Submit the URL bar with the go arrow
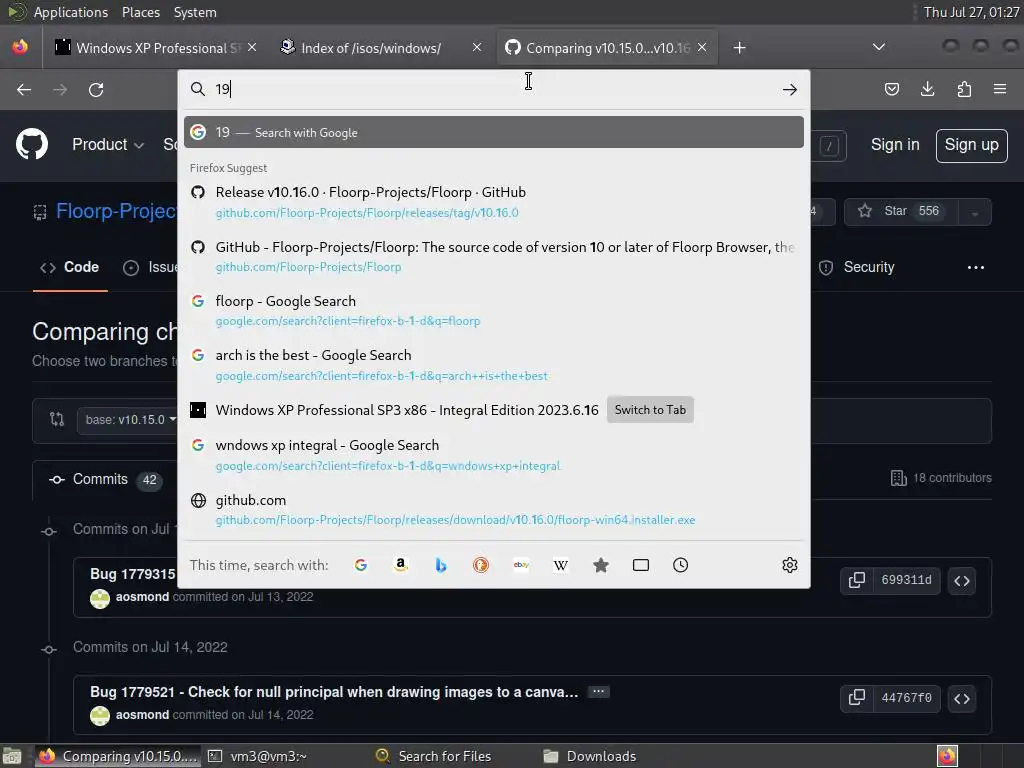Screen dimensions: 1024x768 (x=790, y=89)
